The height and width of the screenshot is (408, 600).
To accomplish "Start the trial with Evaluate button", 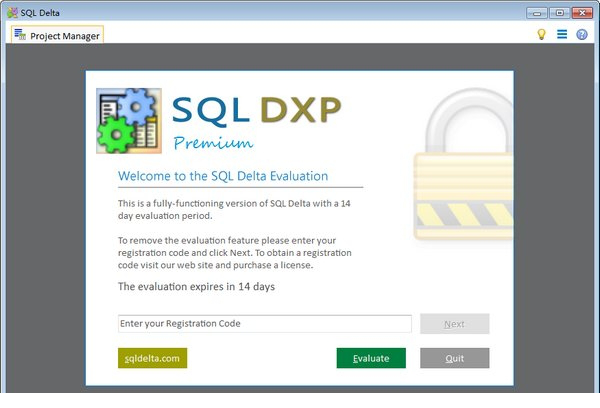I will (x=371, y=358).
